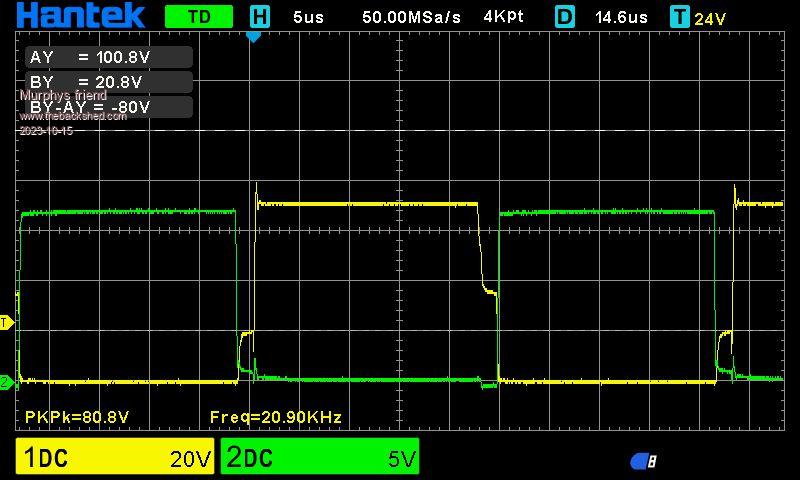Select the BY = 20.8V cursor readout
800x480 pixels.
click(x=108, y=82)
